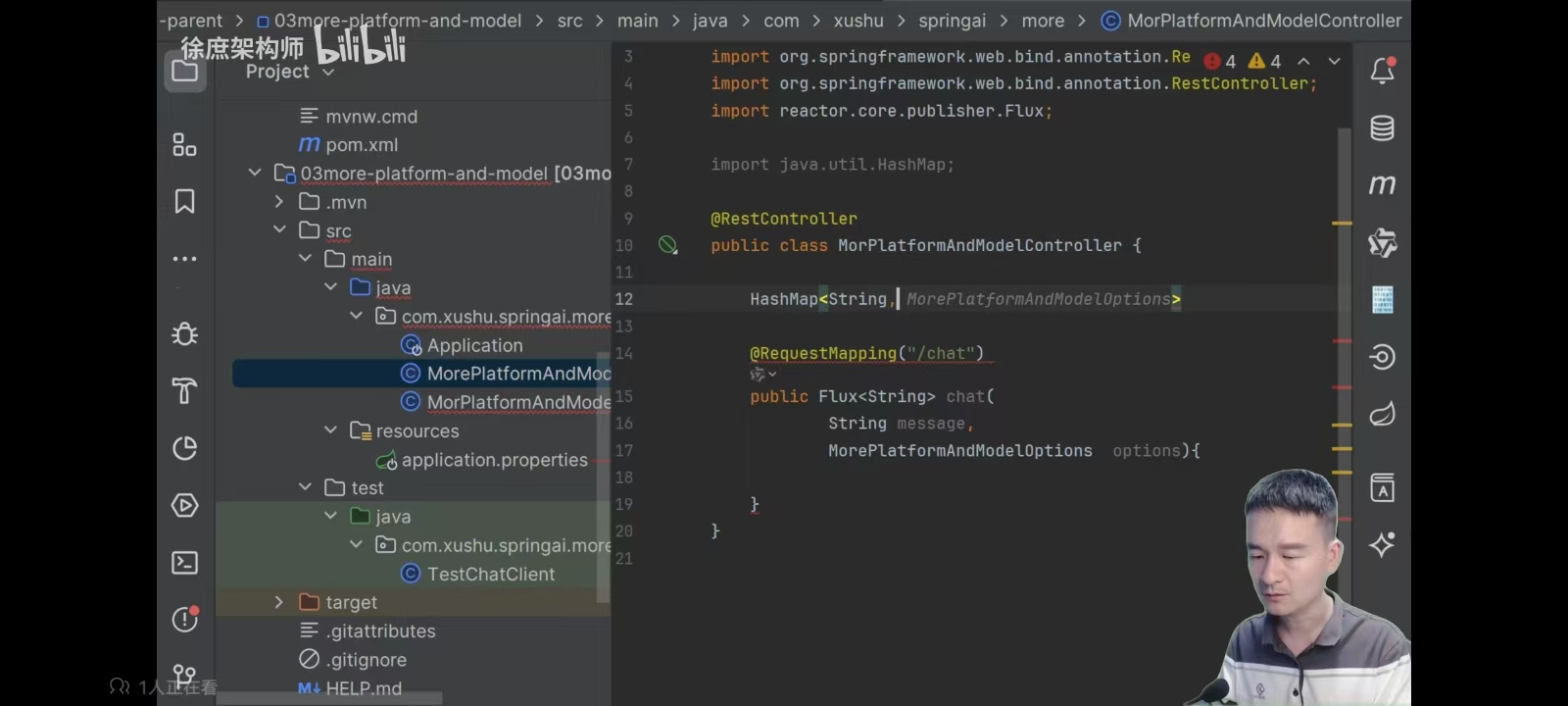1568x706 pixels.
Task: Open the Maven tool window icon
Action: click(x=1383, y=184)
